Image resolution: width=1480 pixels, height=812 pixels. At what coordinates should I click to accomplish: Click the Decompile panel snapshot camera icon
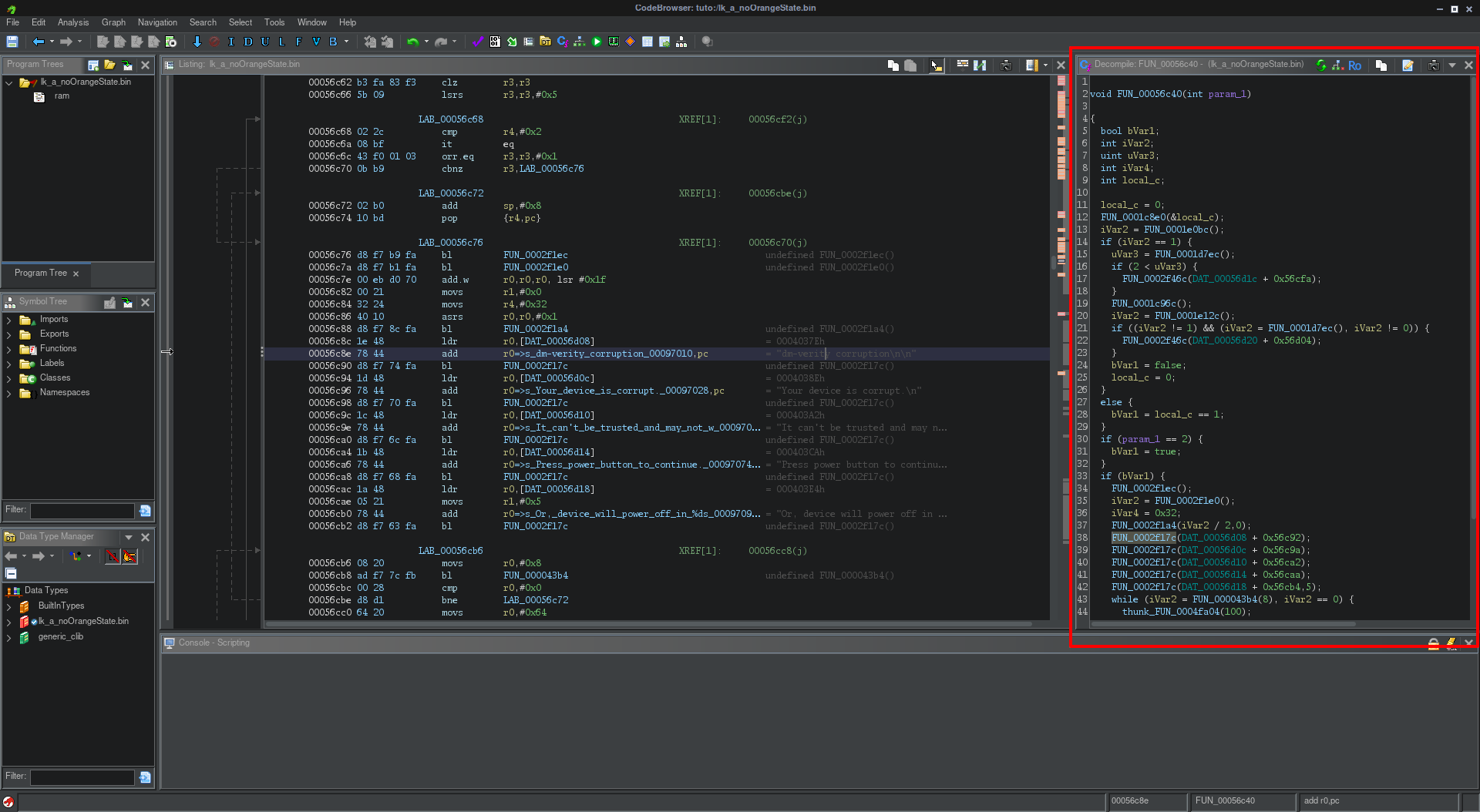pyautogui.click(x=1433, y=65)
